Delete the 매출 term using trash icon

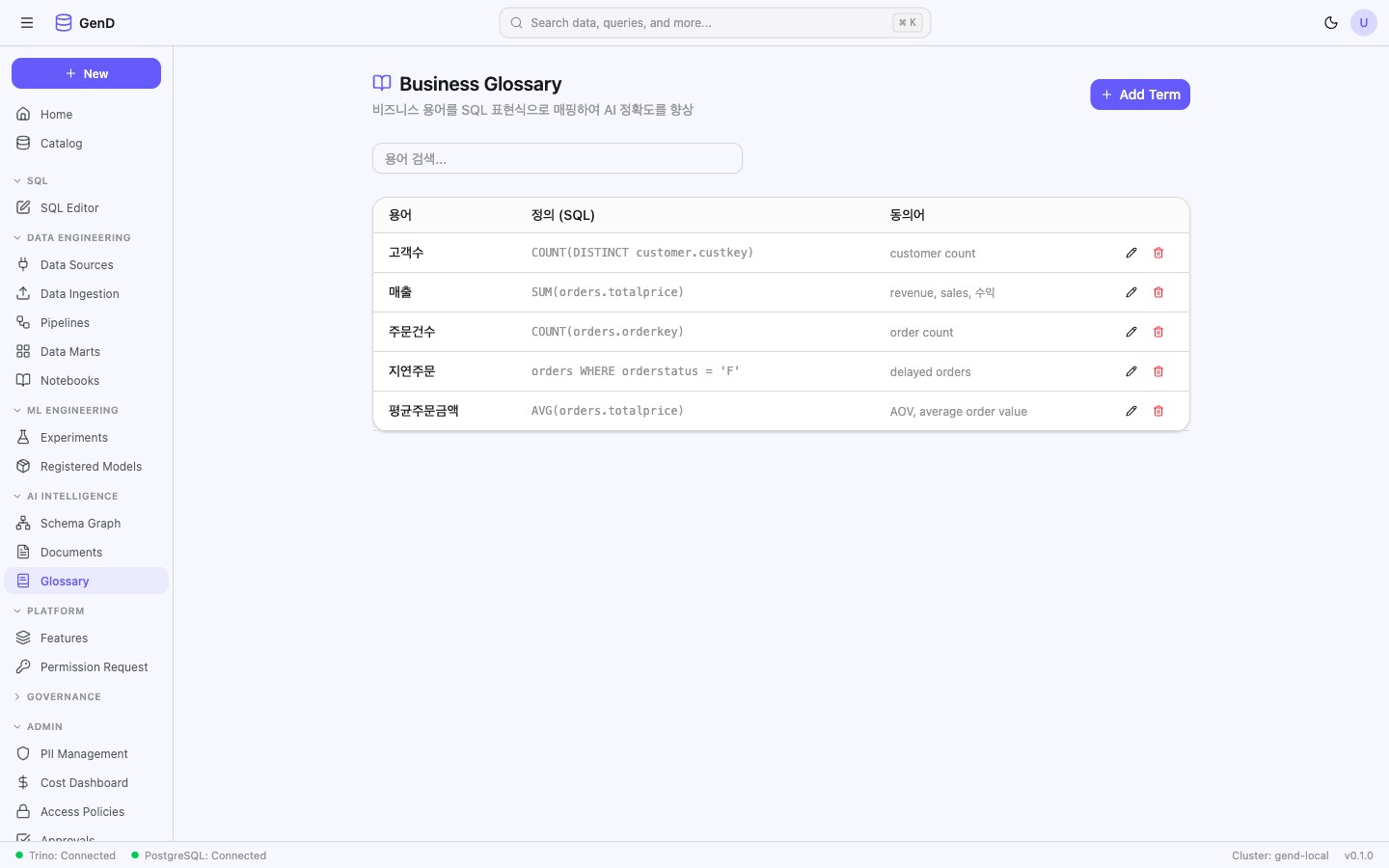1158,292
